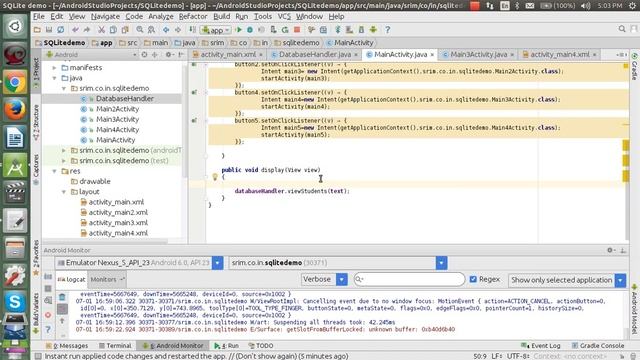Start debugging the app with bug icon

250,29
